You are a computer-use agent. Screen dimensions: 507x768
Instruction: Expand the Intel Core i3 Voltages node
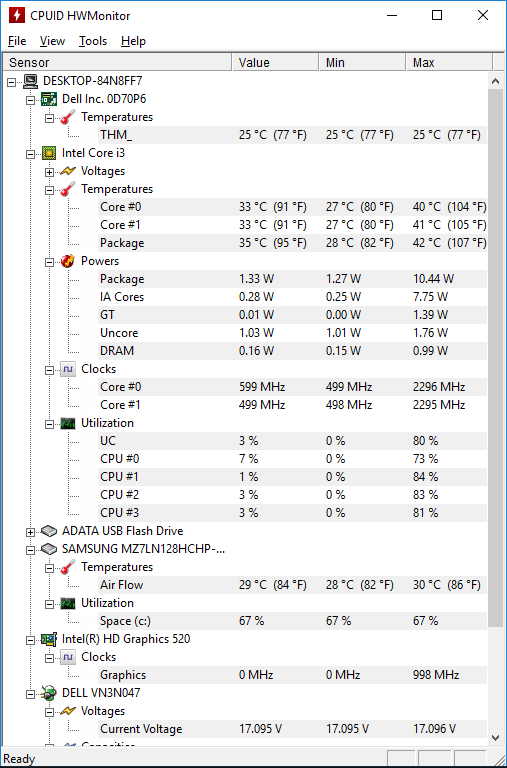(49, 172)
